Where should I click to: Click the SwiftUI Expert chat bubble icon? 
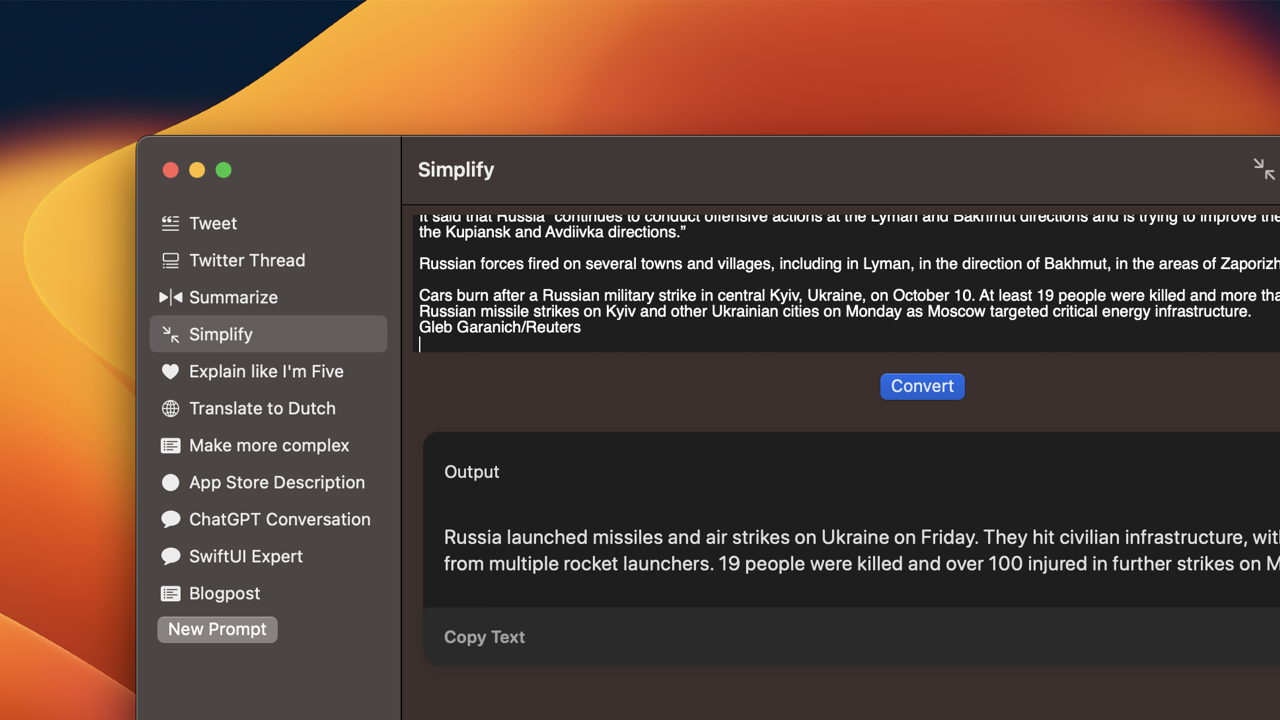click(171, 557)
